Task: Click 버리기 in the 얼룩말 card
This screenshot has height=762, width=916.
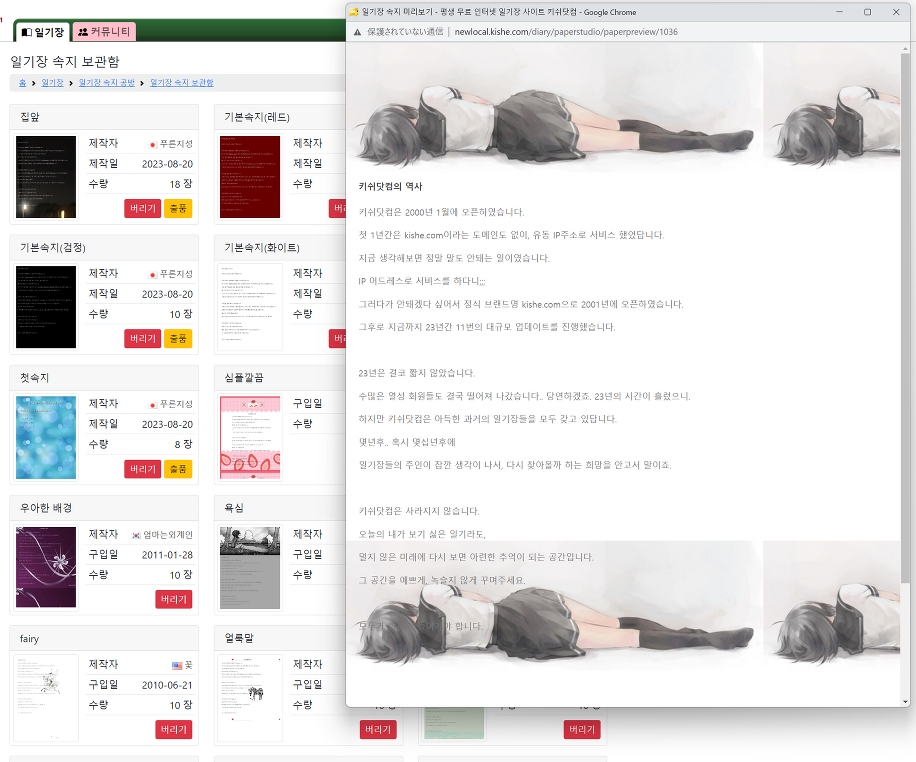Action: pyautogui.click(x=378, y=730)
